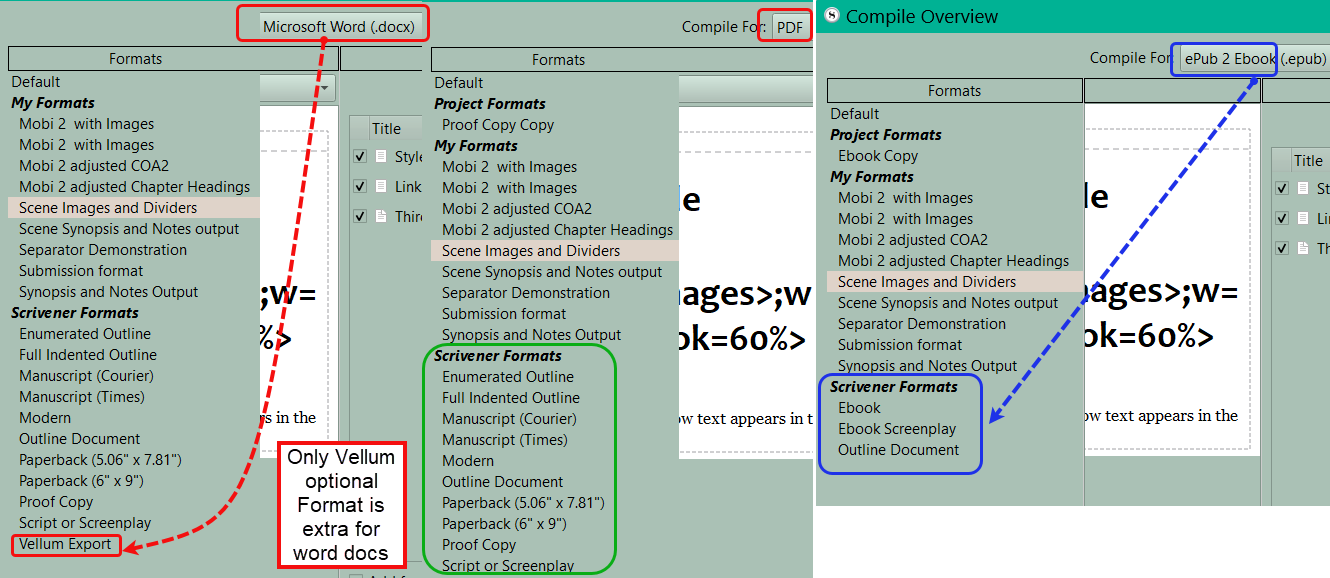
Task: Select Separator Demonstration in Word panel
Action: click(x=103, y=250)
